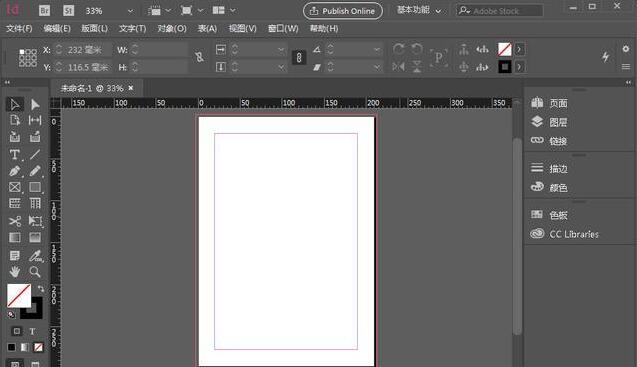Open the 文件(F) menu
Image resolution: width=637 pixels, height=367 pixels.
click(x=19, y=28)
